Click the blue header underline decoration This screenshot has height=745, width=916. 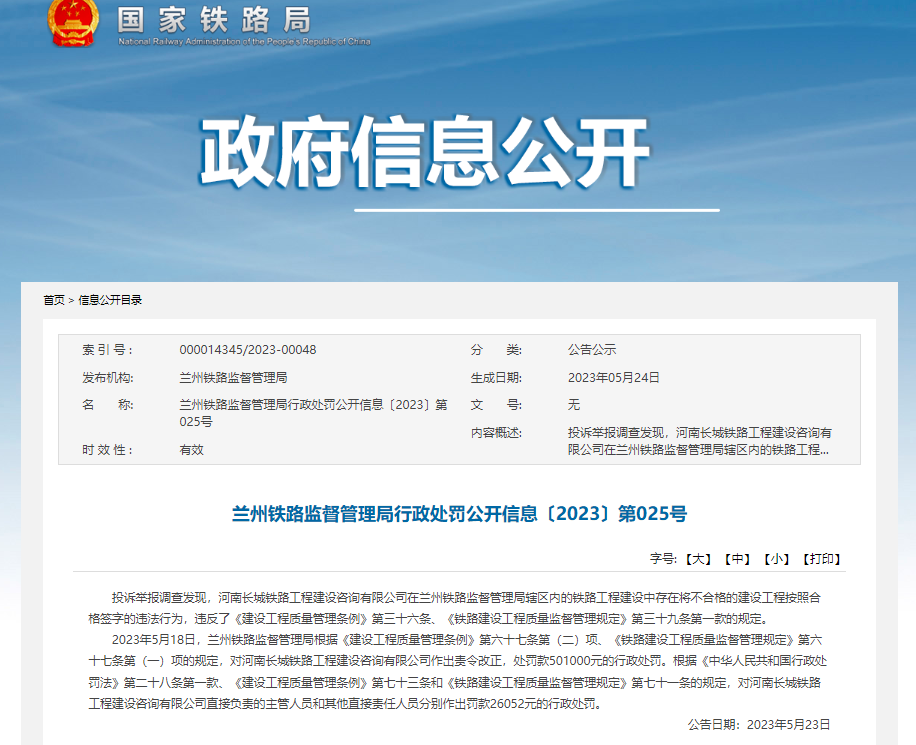[x=537, y=210]
